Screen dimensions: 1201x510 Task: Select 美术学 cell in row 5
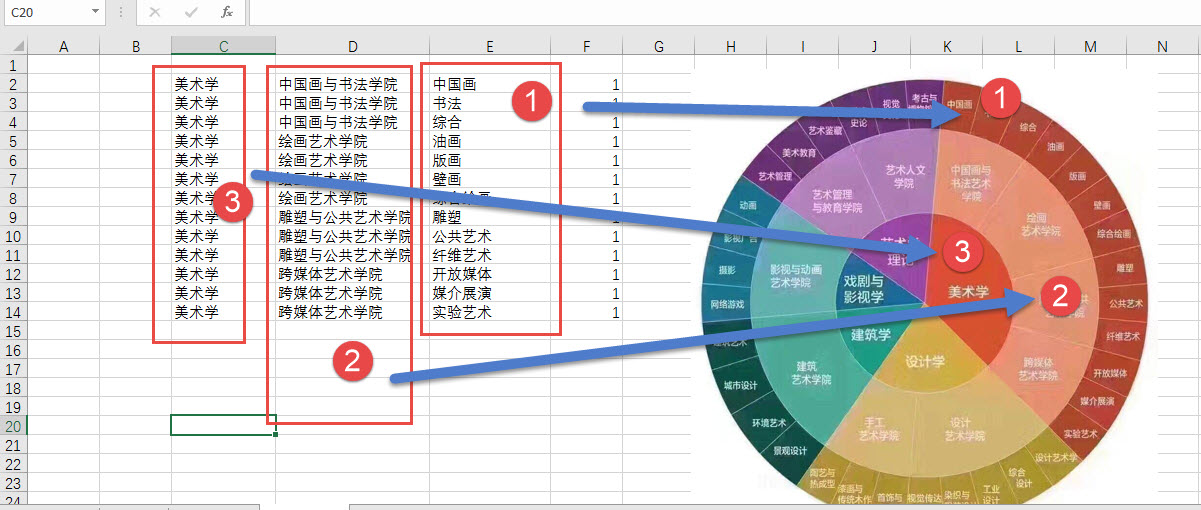[x=223, y=141]
